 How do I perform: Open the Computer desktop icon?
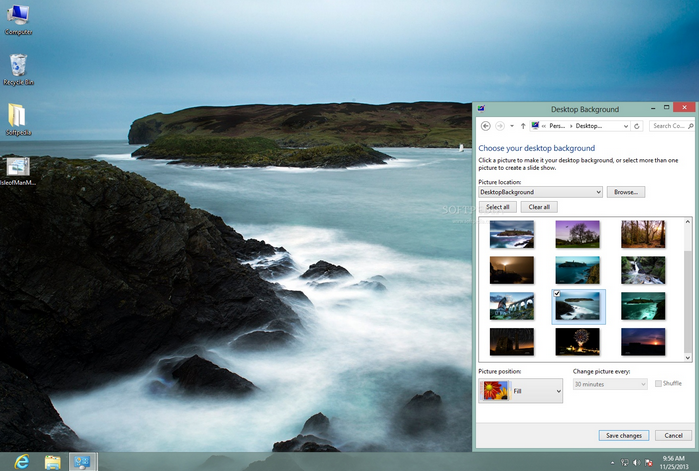tap(18, 19)
